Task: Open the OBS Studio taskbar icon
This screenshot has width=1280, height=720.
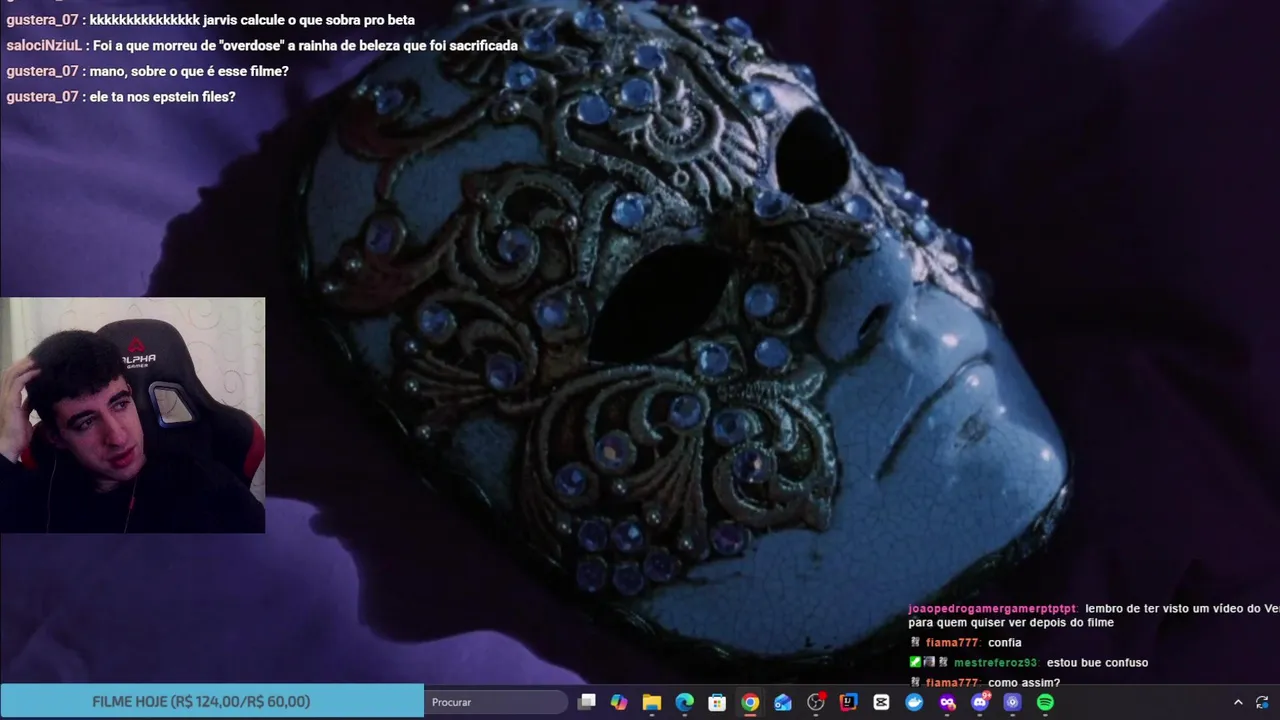Action: [x=816, y=702]
